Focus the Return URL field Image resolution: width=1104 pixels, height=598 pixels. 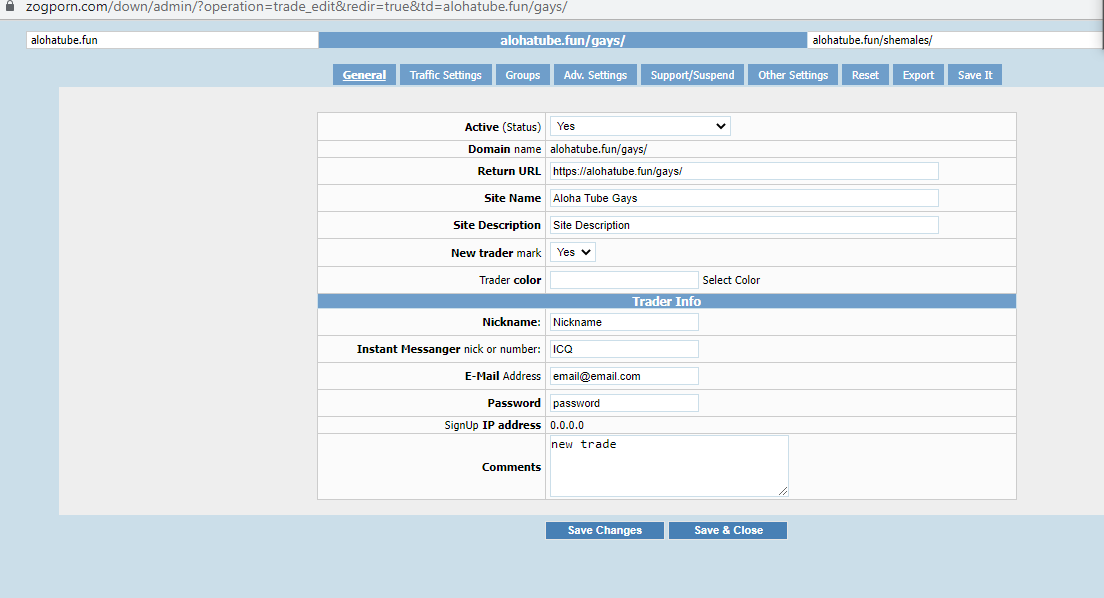[744, 171]
